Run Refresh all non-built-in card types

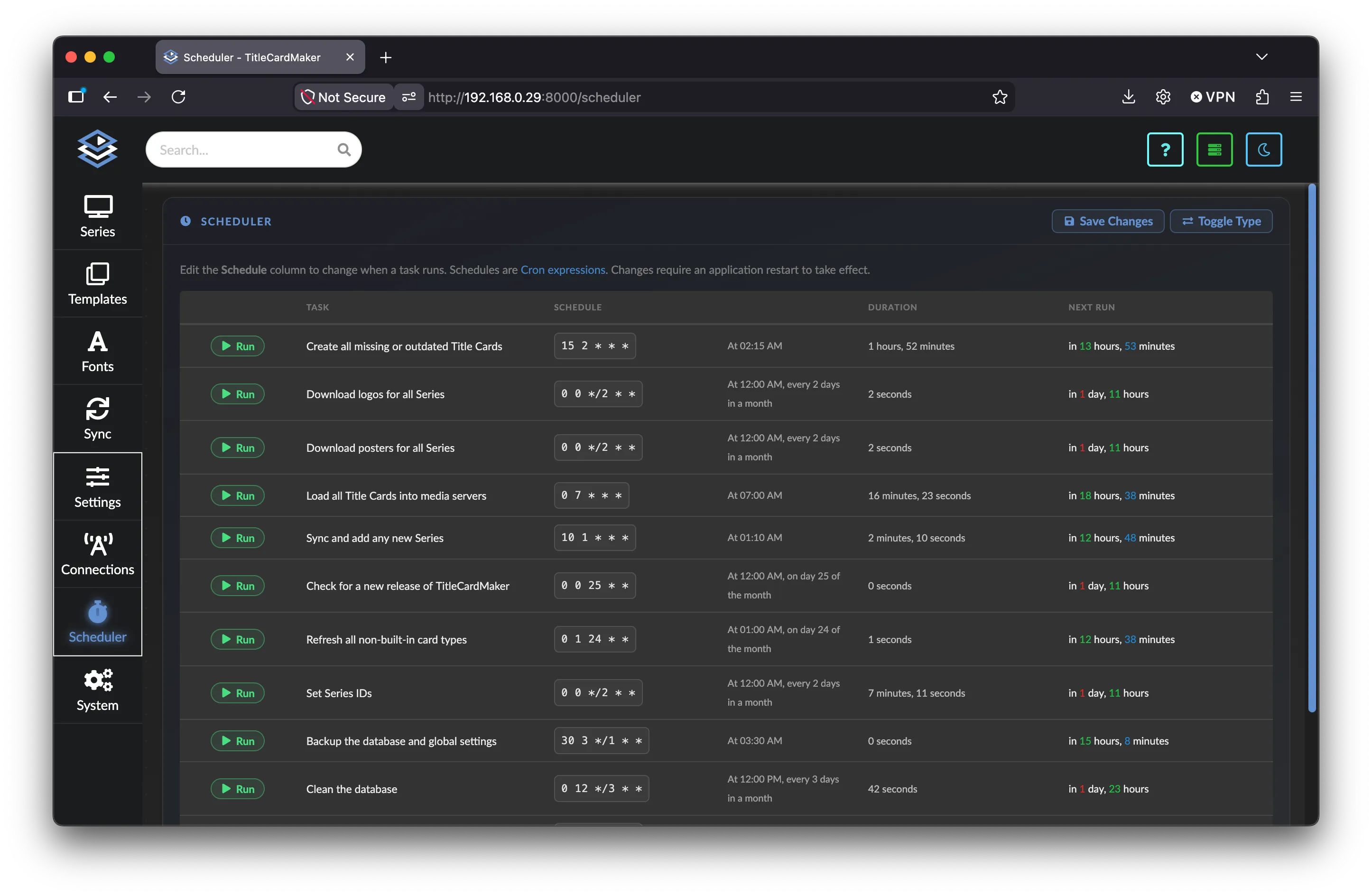238,639
